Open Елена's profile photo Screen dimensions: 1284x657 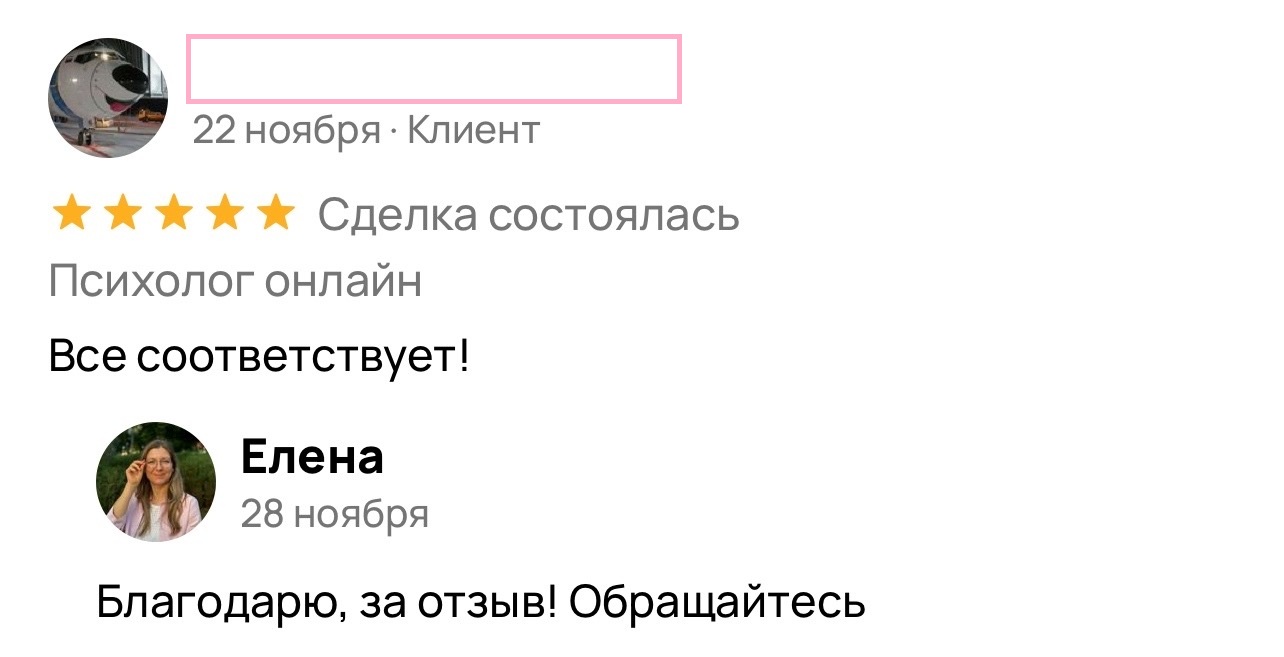click(156, 482)
